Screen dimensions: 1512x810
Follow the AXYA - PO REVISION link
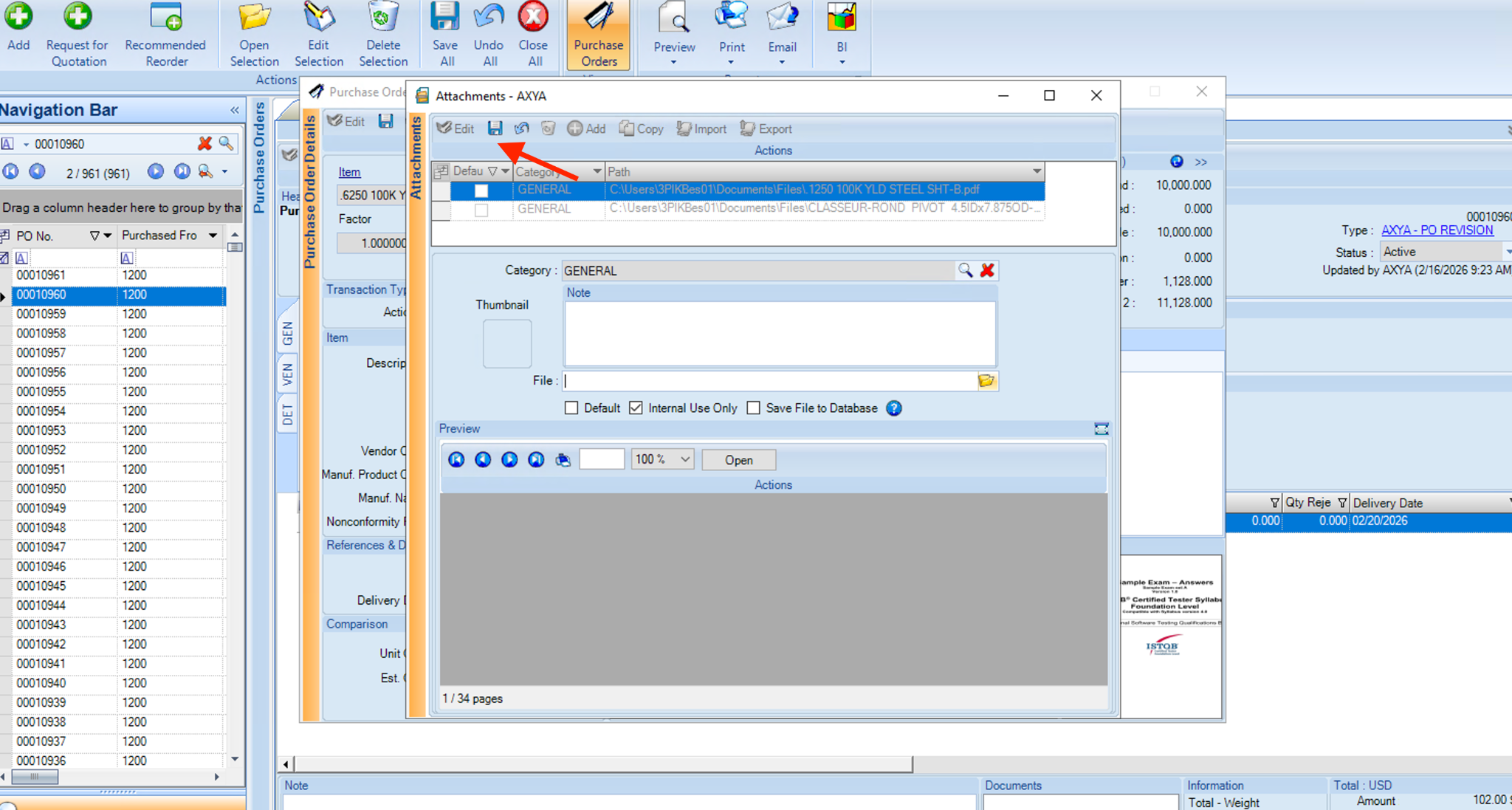[x=1437, y=230]
